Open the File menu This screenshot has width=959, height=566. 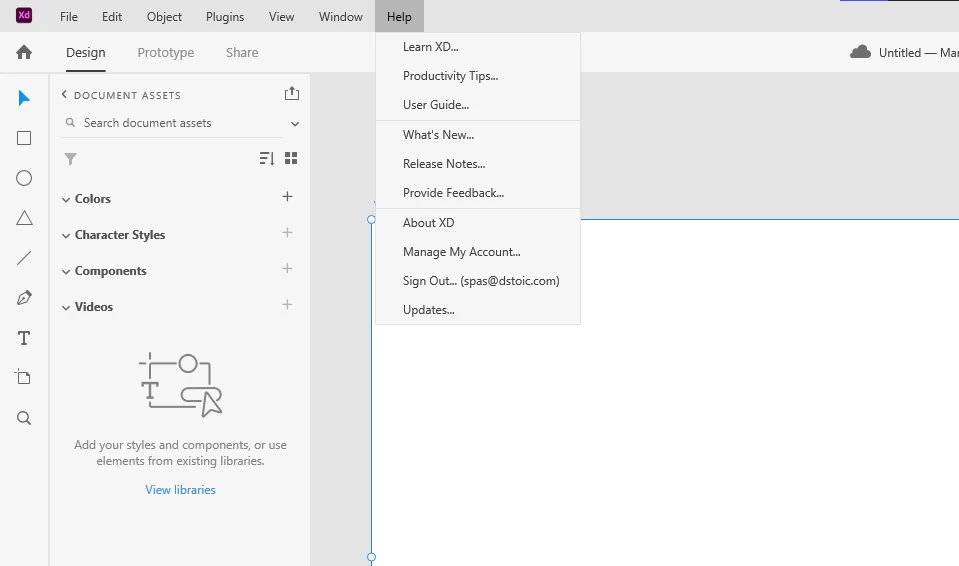coord(68,17)
